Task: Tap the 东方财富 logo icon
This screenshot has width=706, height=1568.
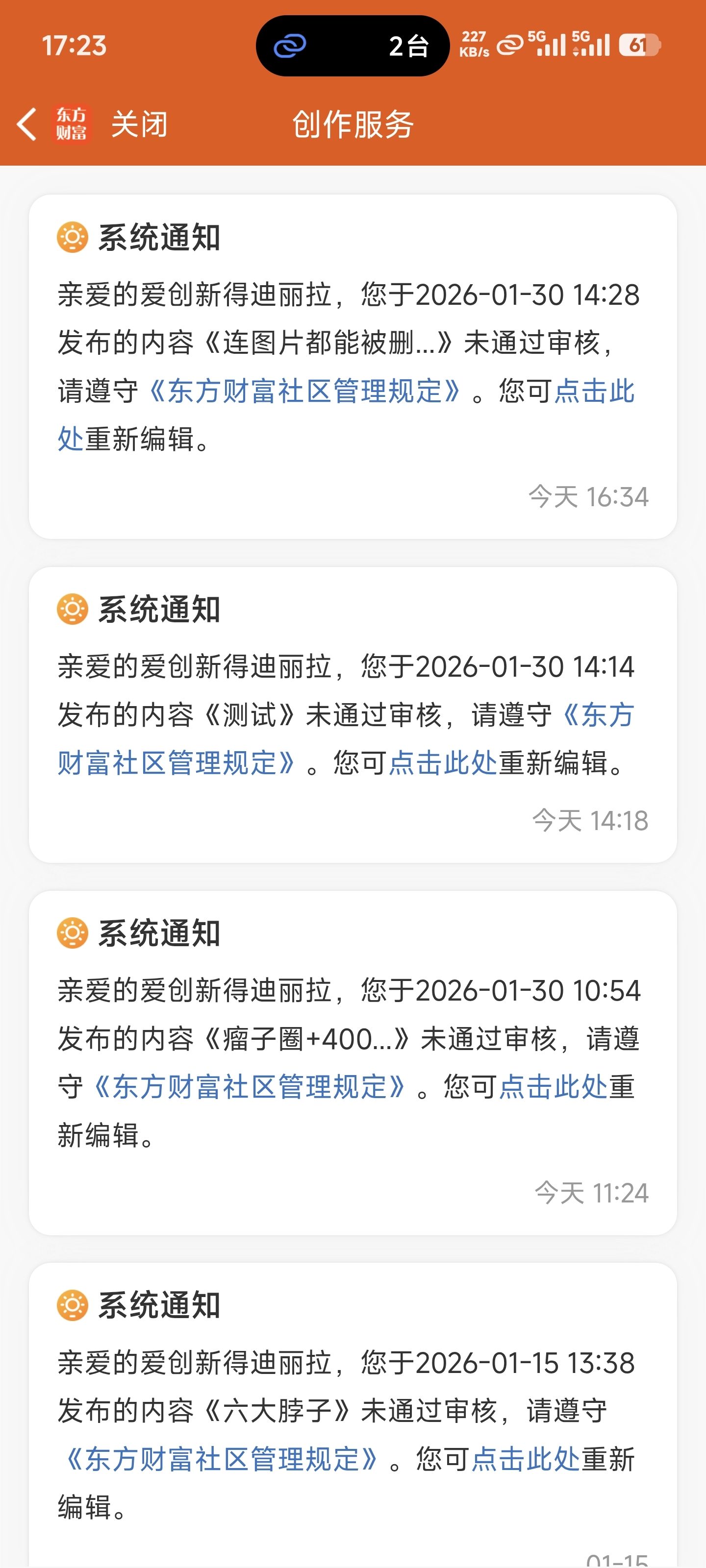Action: click(x=71, y=123)
